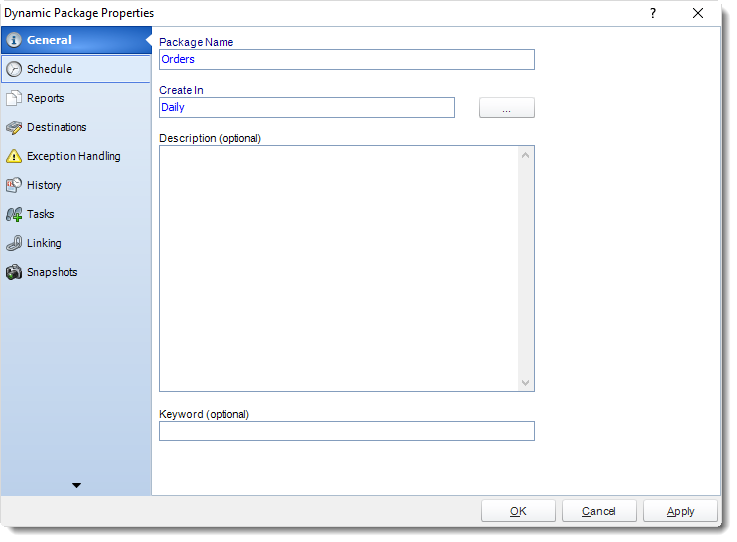Open the help question mark
The width and height of the screenshot is (737, 542).
point(653,13)
